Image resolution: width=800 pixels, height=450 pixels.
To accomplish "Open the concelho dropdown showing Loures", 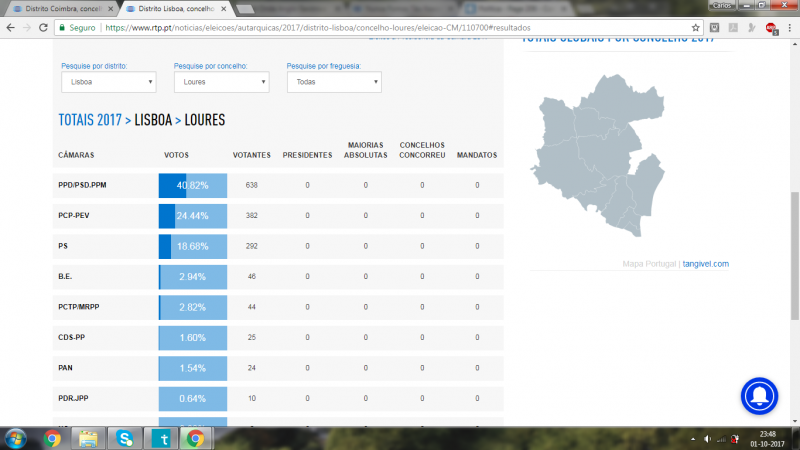I will 221,82.
